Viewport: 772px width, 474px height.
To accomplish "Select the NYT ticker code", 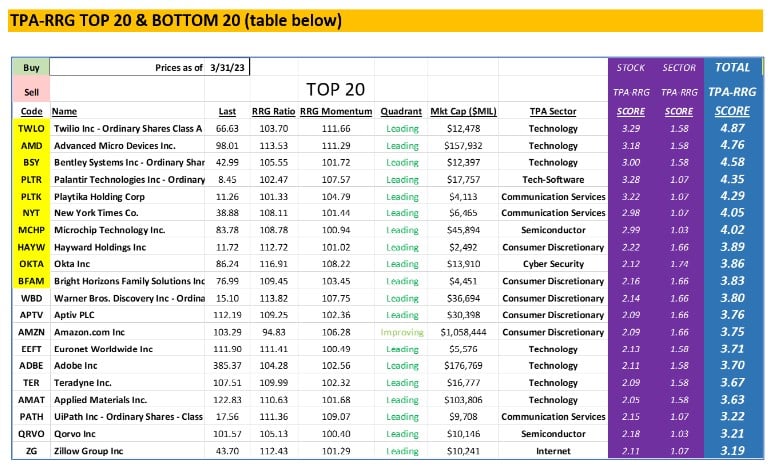I will [x=31, y=213].
